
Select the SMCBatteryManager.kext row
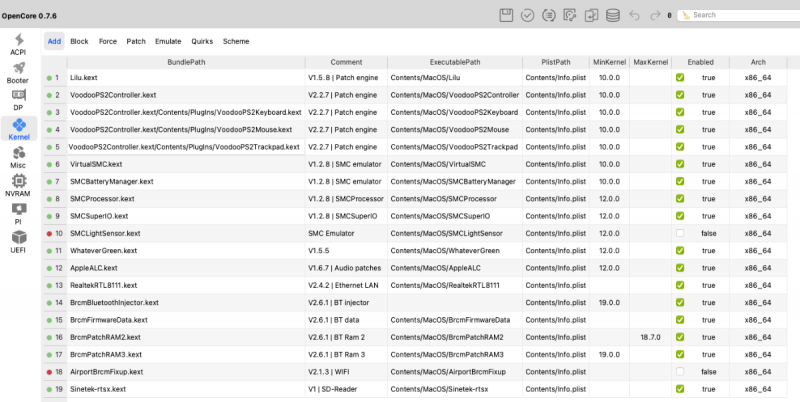click(414, 181)
